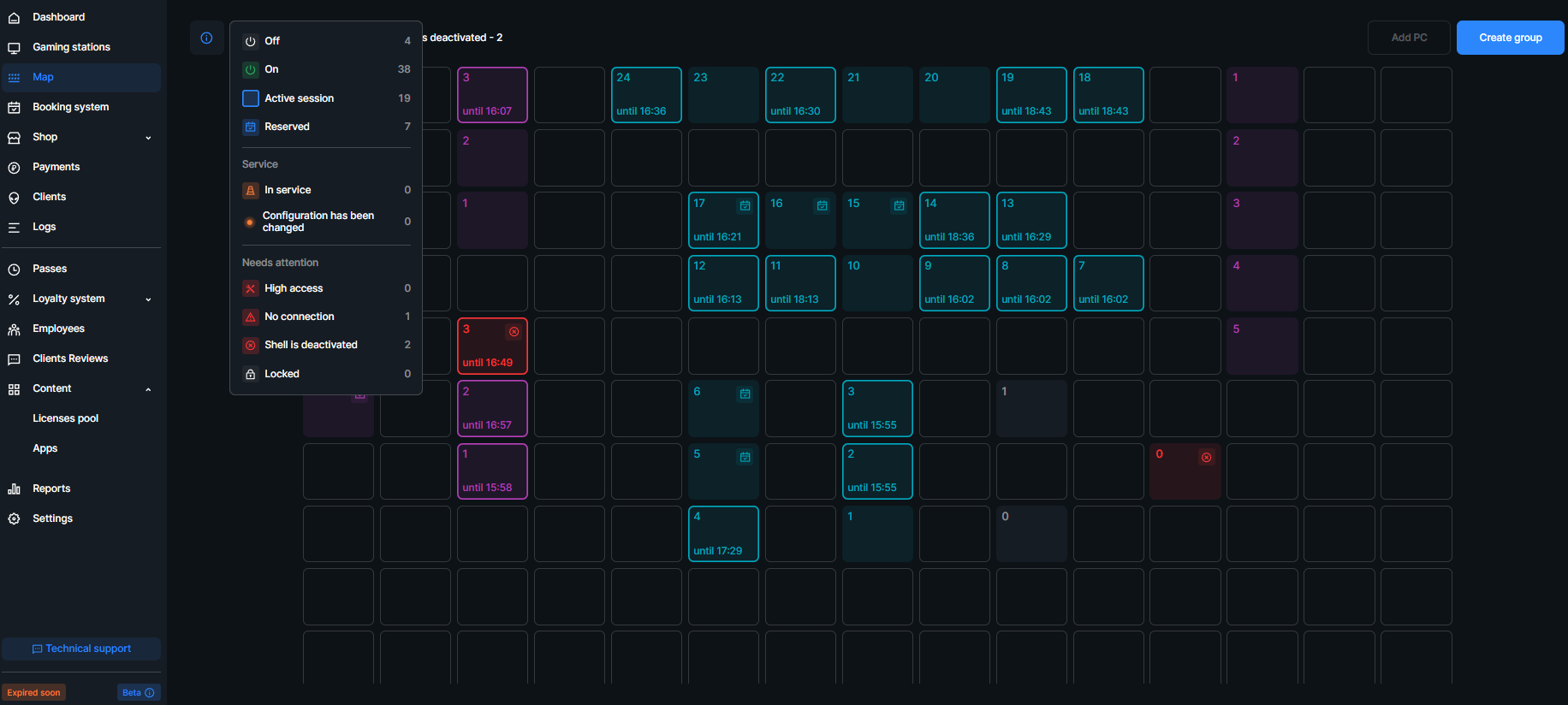Click the info icon beside the legend
The image size is (1568, 705).
coord(206,38)
